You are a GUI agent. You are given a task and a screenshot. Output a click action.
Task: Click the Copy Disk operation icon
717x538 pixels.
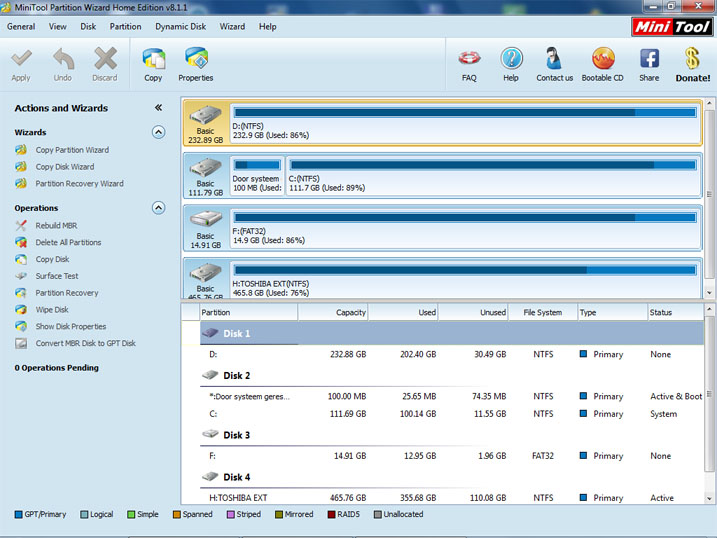coord(21,259)
